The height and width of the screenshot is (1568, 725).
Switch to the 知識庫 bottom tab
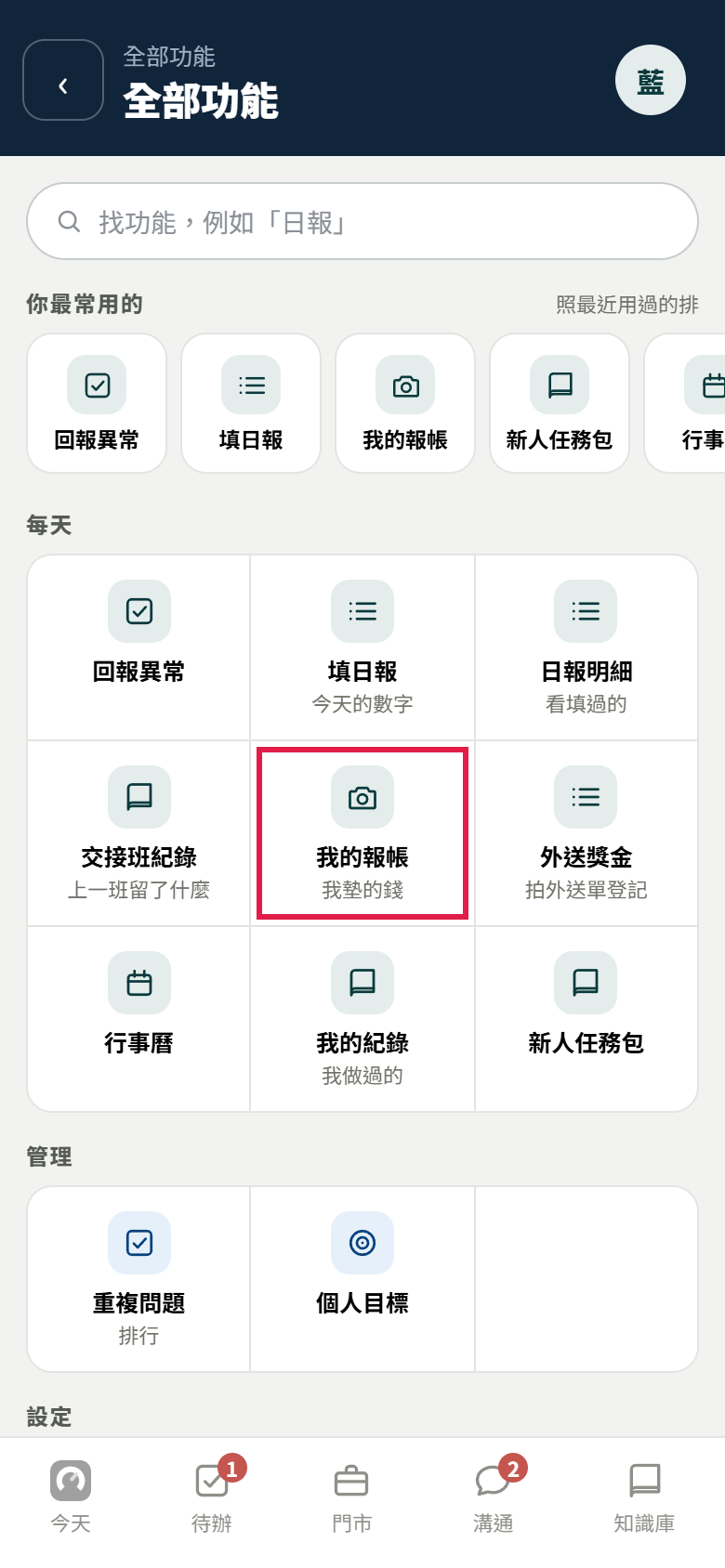coord(644,1496)
